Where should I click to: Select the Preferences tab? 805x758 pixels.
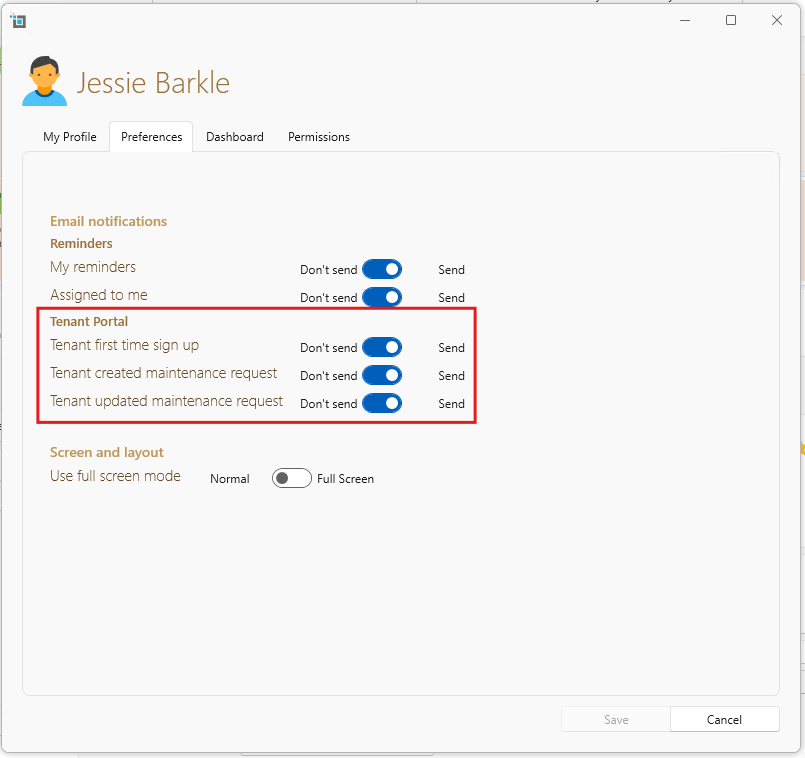coord(151,137)
